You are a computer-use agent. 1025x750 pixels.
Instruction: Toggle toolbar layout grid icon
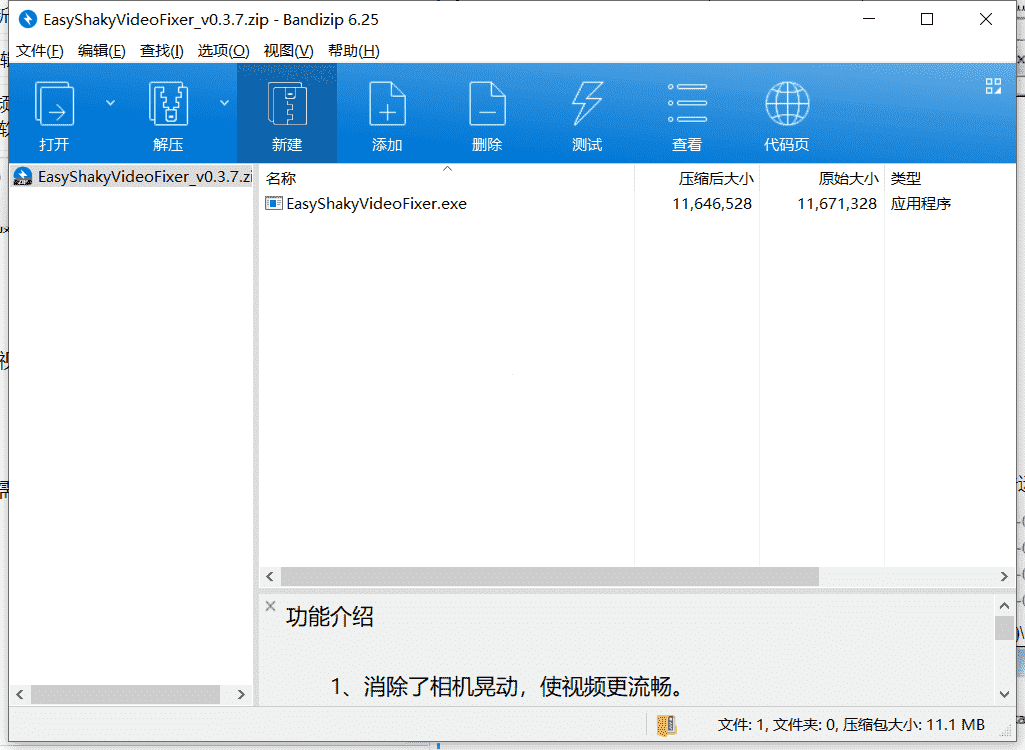tap(993, 86)
